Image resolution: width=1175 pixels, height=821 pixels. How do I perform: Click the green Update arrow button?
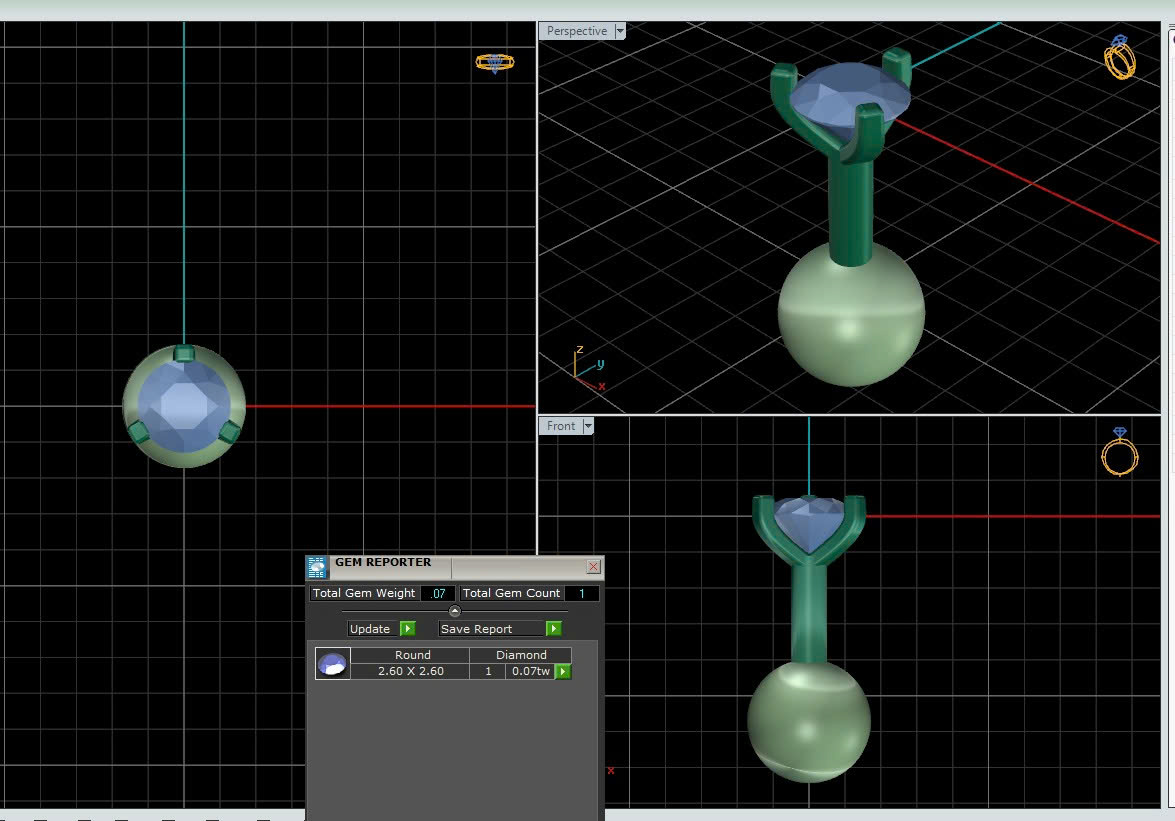(x=407, y=629)
